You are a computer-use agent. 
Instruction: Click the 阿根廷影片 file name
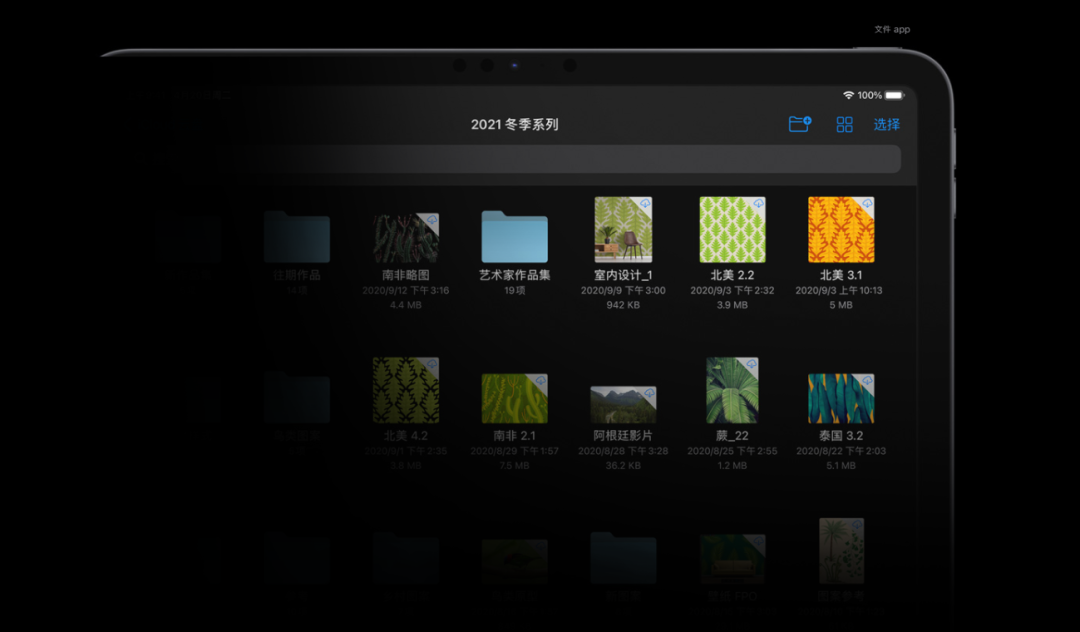pos(623,435)
